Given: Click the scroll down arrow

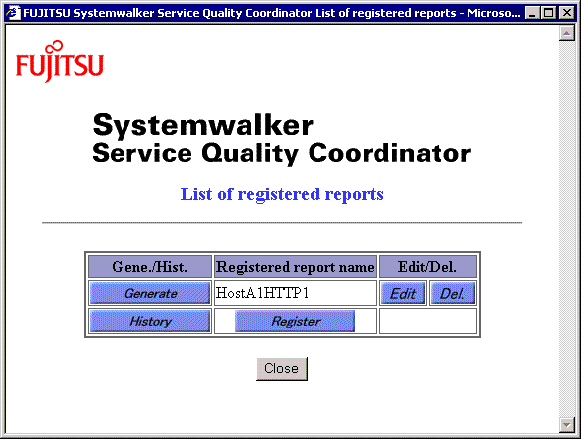Looking at the screenshot, I should click(x=567, y=425).
